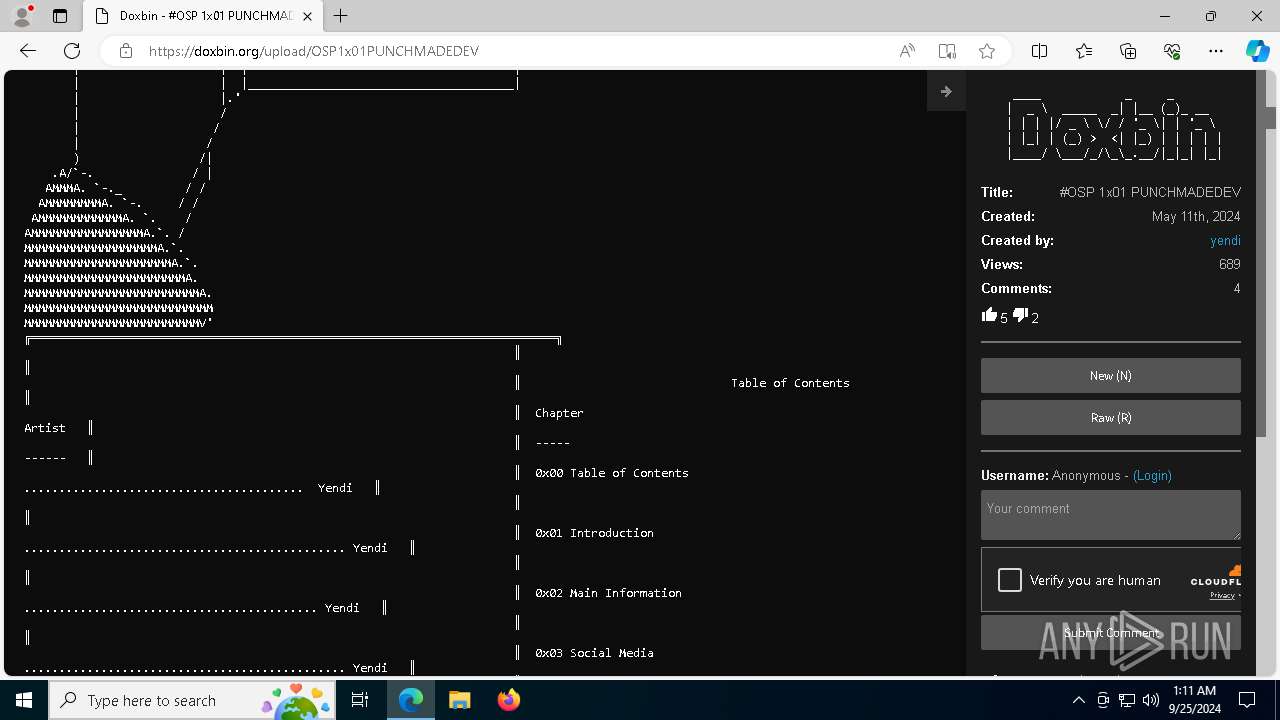
Task: Select the Doxbin browser tab
Action: click(203, 16)
